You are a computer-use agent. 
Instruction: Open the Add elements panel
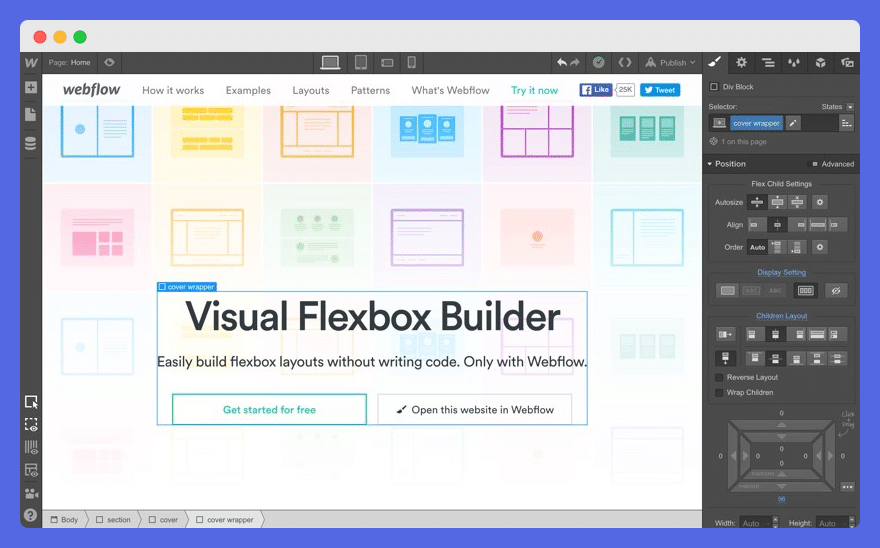click(x=31, y=87)
